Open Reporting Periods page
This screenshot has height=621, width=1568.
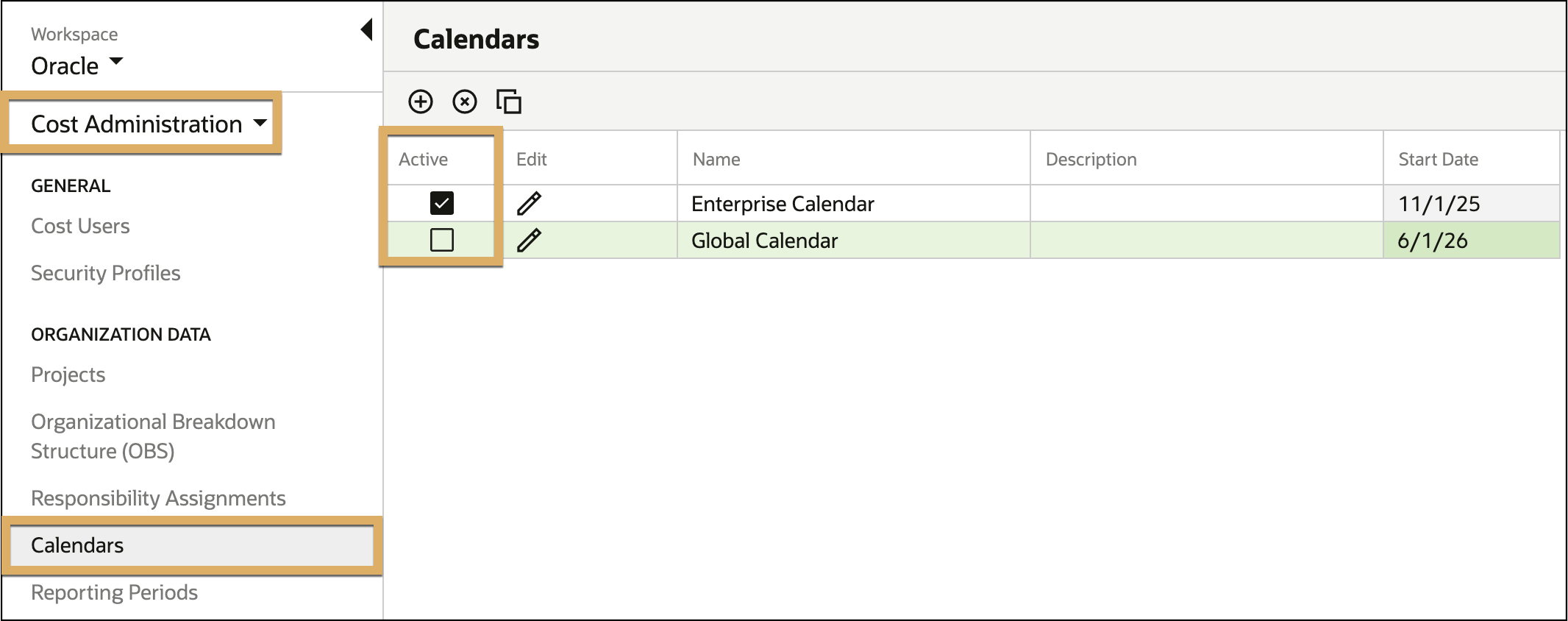coord(114,592)
